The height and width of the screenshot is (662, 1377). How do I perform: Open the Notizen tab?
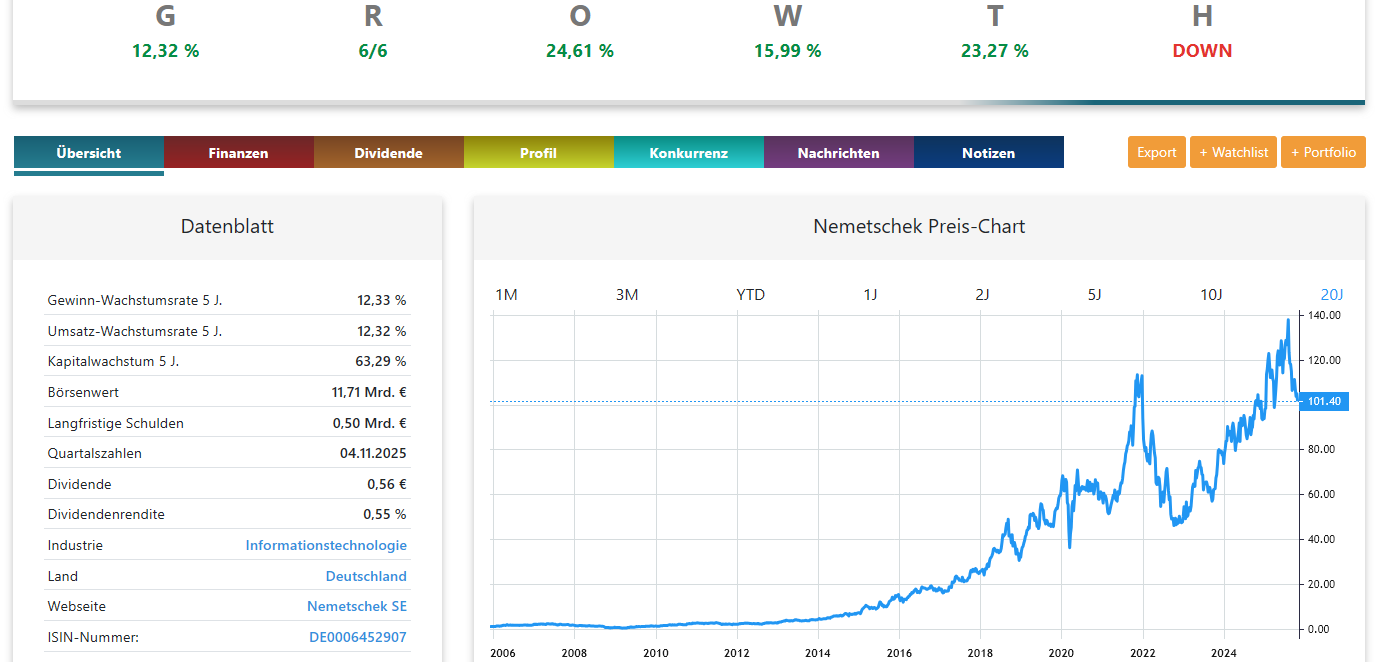[x=988, y=152]
